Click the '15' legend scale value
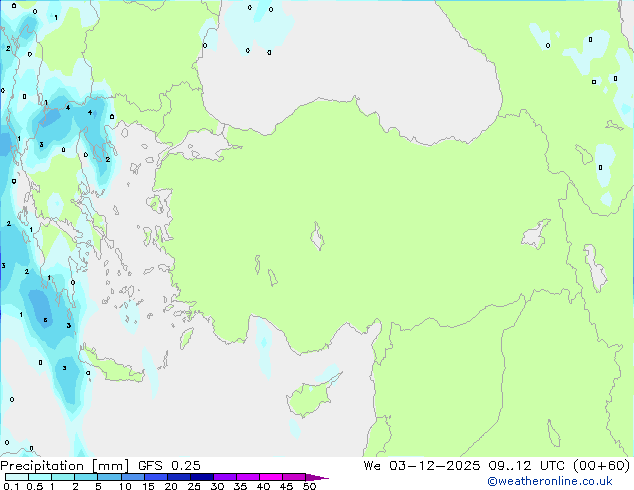This screenshot has width=634, height=490. 148,486
